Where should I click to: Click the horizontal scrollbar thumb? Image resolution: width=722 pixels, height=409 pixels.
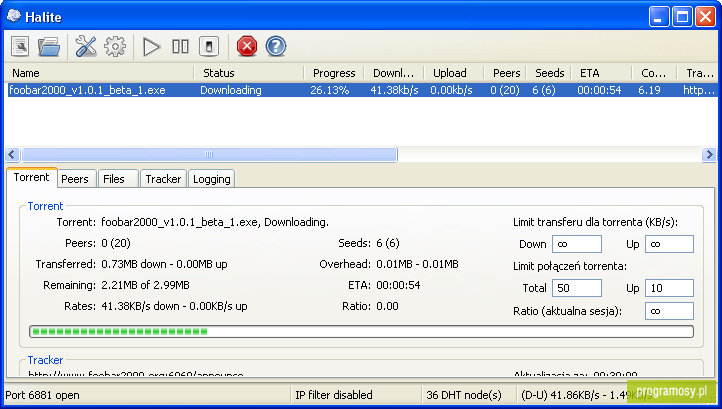[x=209, y=154]
